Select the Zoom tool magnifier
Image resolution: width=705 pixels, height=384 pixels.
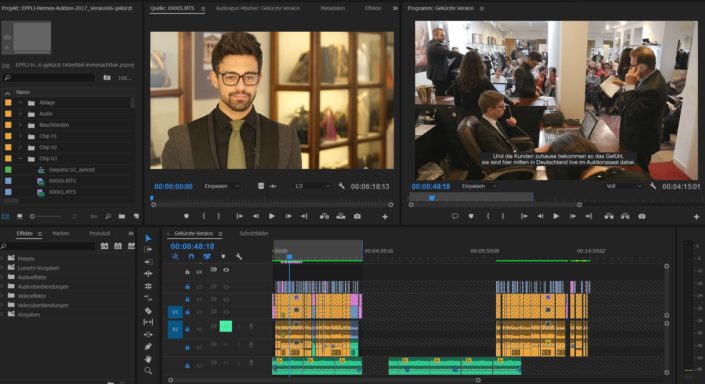click(148, 371)
